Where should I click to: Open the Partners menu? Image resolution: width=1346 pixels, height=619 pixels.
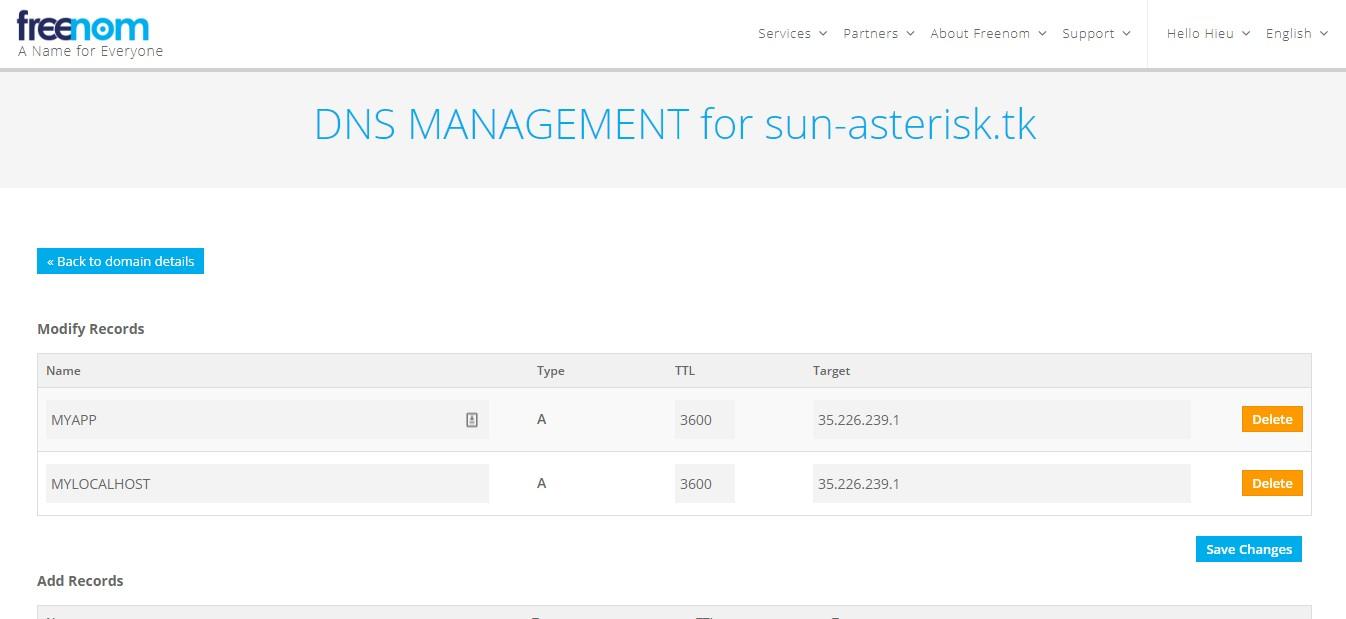[x=878, y=33]
